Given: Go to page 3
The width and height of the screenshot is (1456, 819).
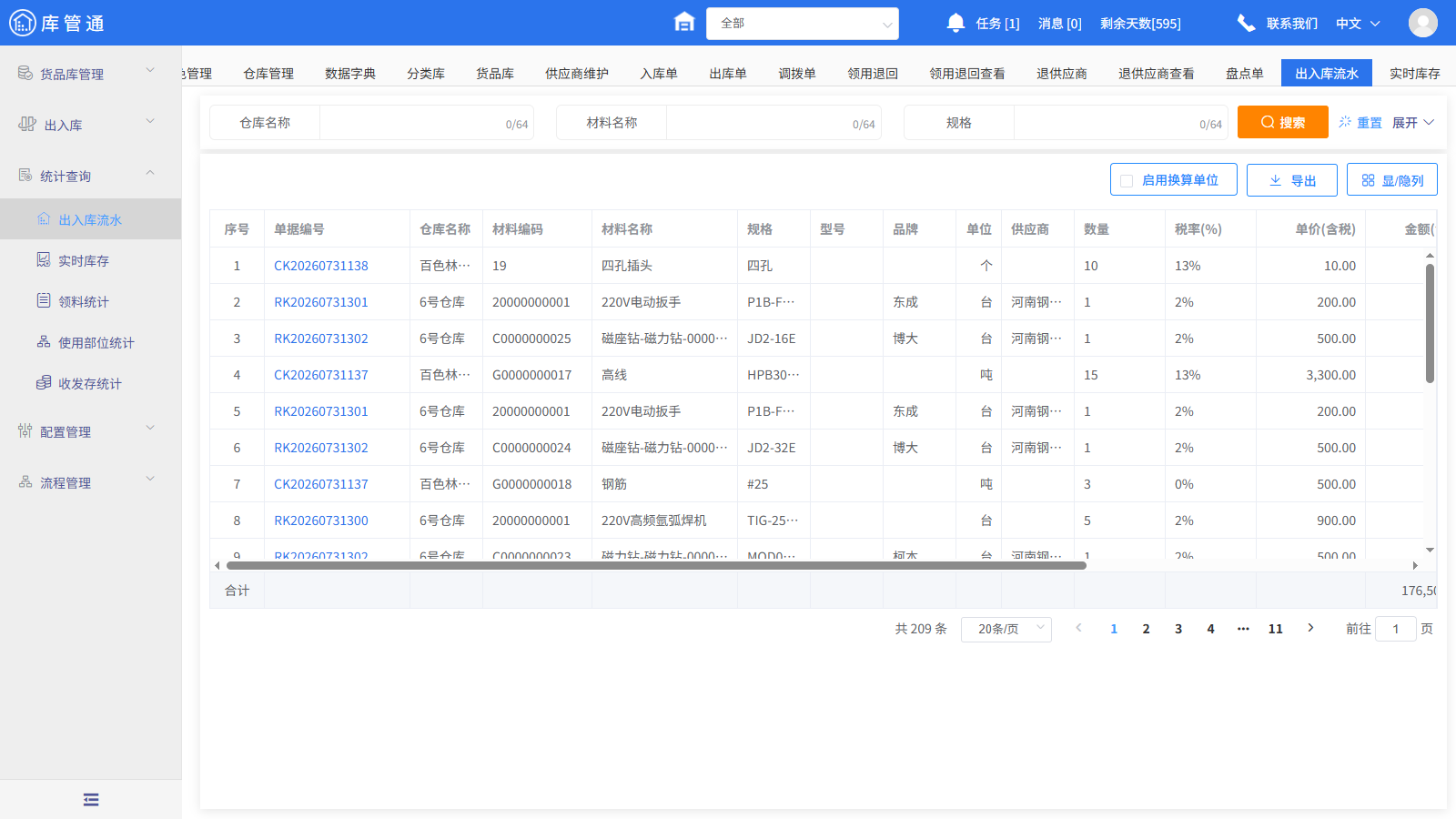Looking at the screenshot, I should point(1178,629).
